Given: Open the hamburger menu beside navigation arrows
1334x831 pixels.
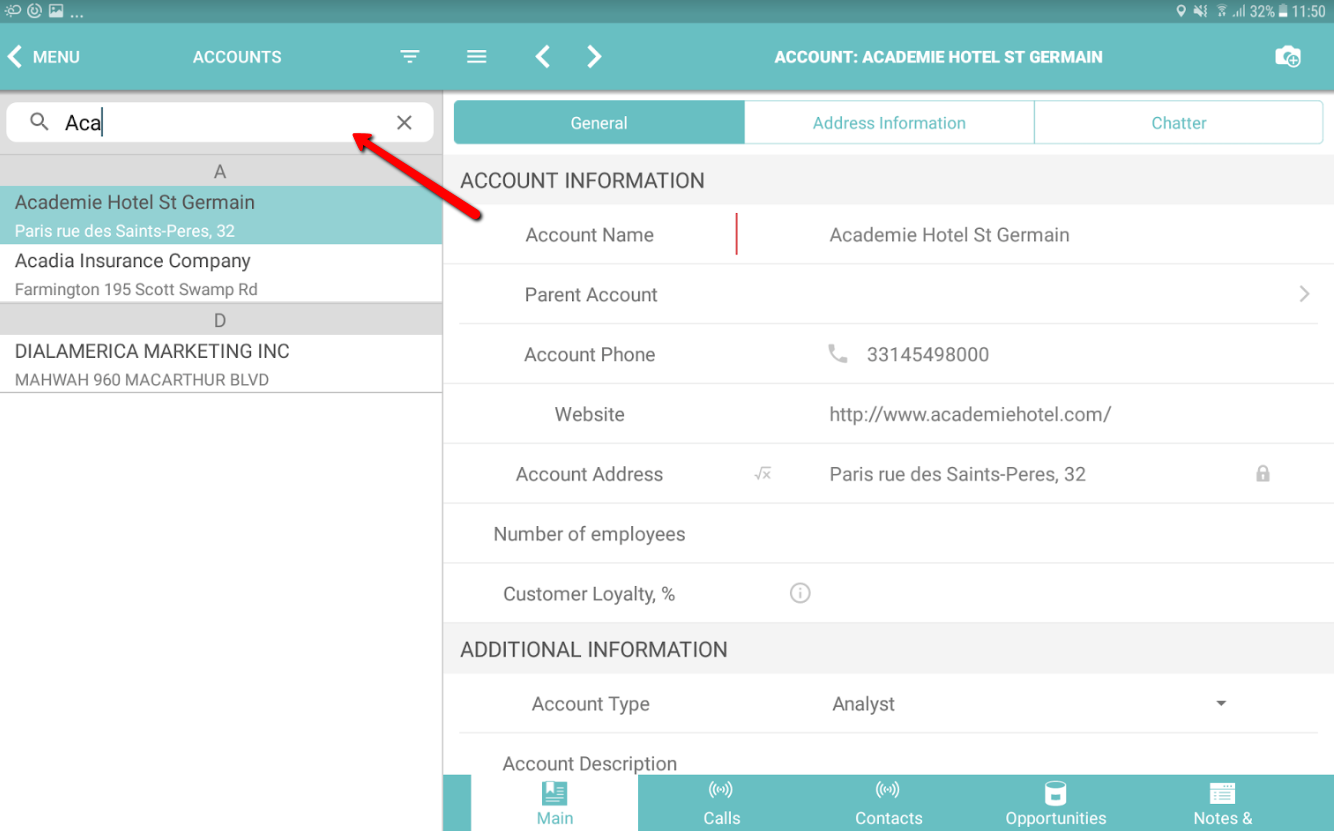Looking at the screenshot, I should 477,57.
